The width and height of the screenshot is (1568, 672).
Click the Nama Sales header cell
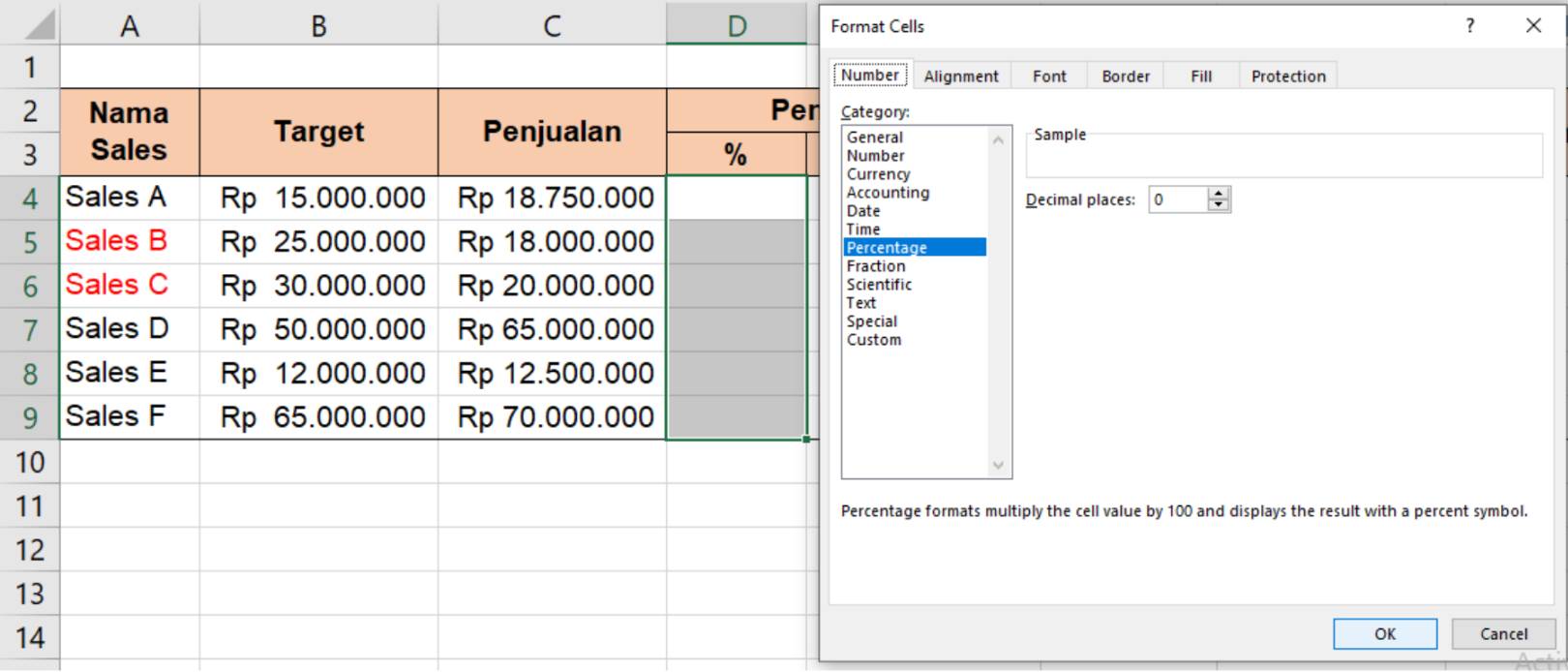(x=130, y=132)
